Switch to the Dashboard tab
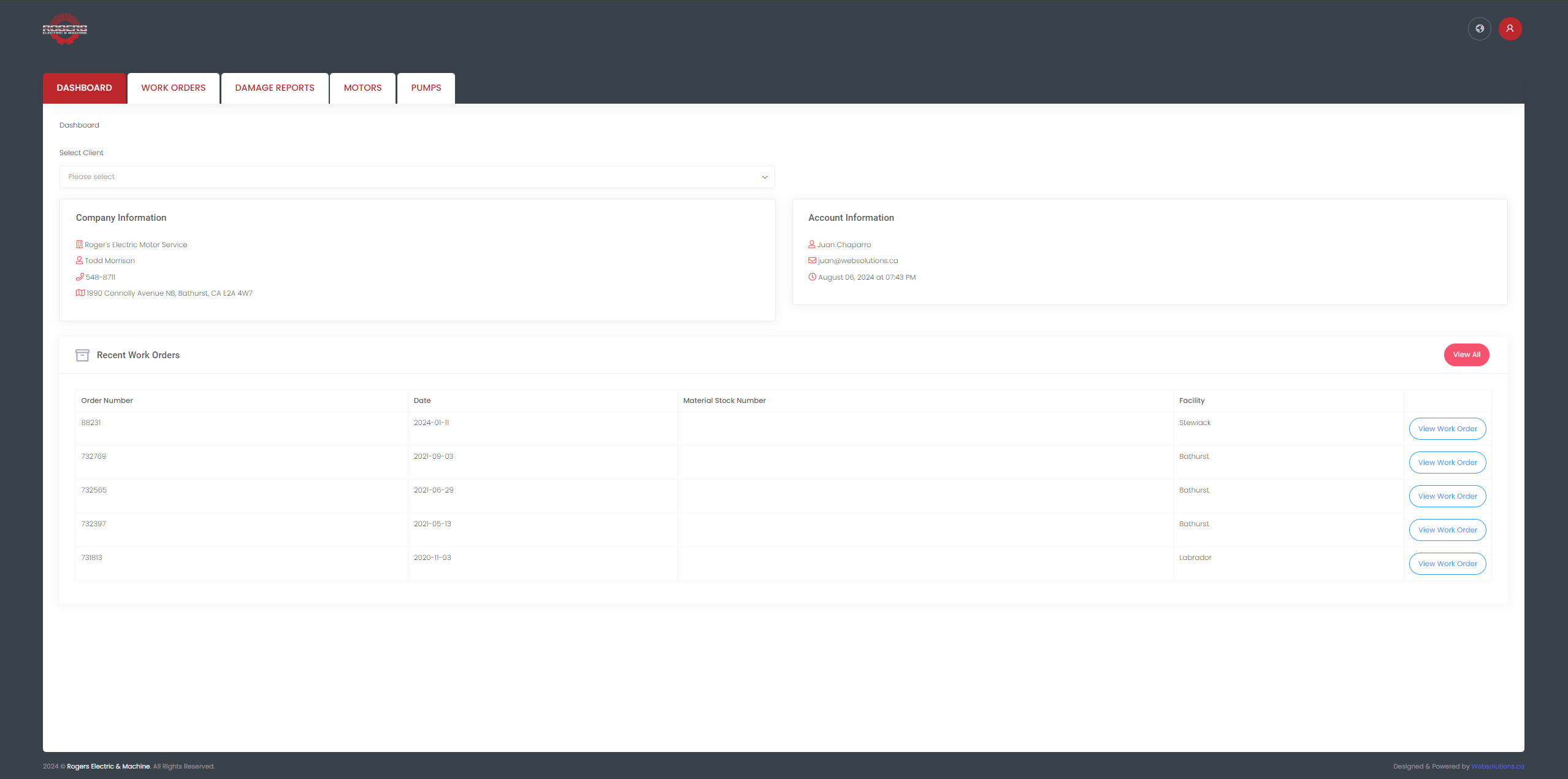1568x779 pixels. 85,88
